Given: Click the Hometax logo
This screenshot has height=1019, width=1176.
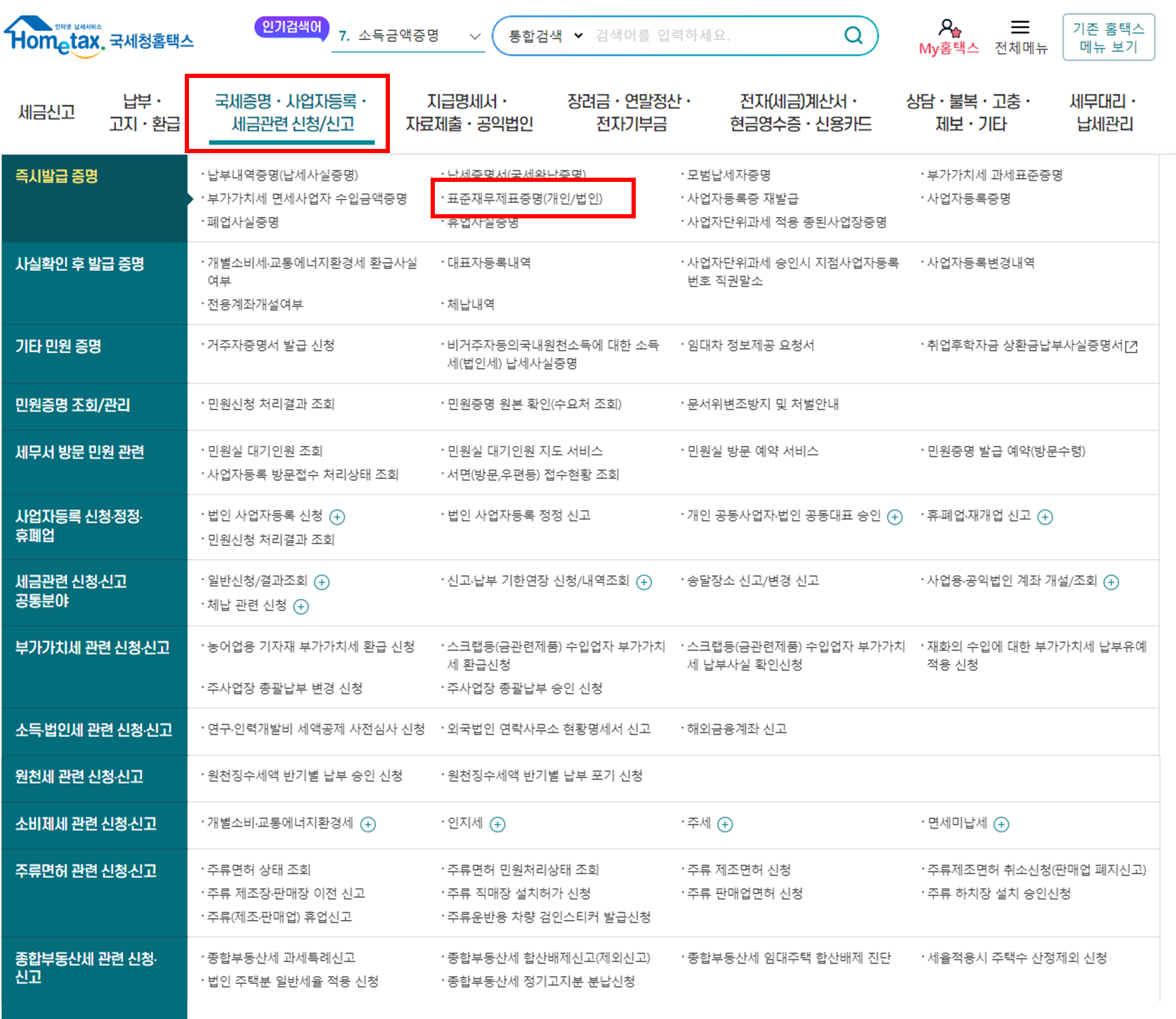Looking at the screenshot, I should point(99,37).
